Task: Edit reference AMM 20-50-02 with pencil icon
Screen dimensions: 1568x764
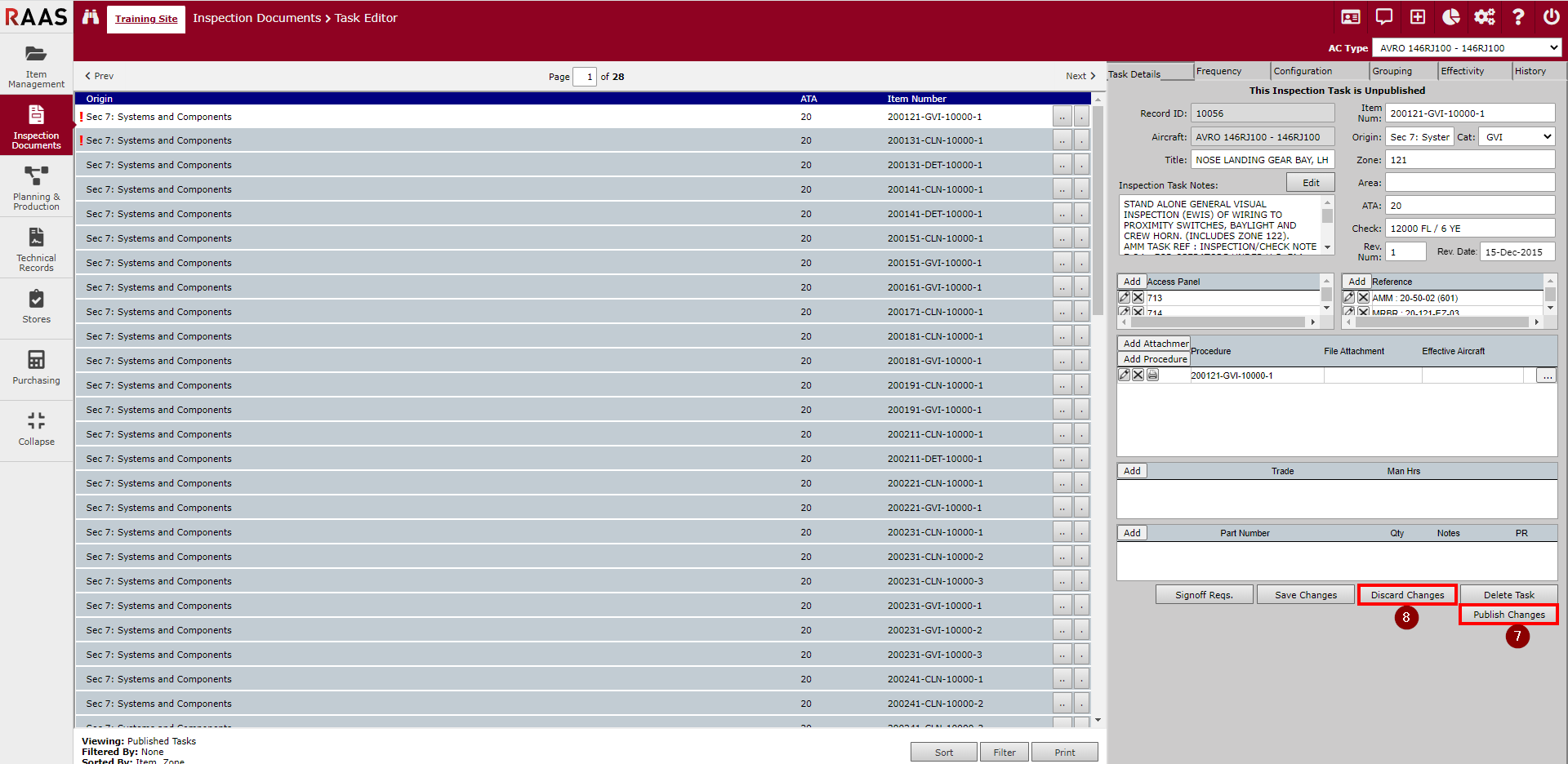Action: pos(1349,298)
